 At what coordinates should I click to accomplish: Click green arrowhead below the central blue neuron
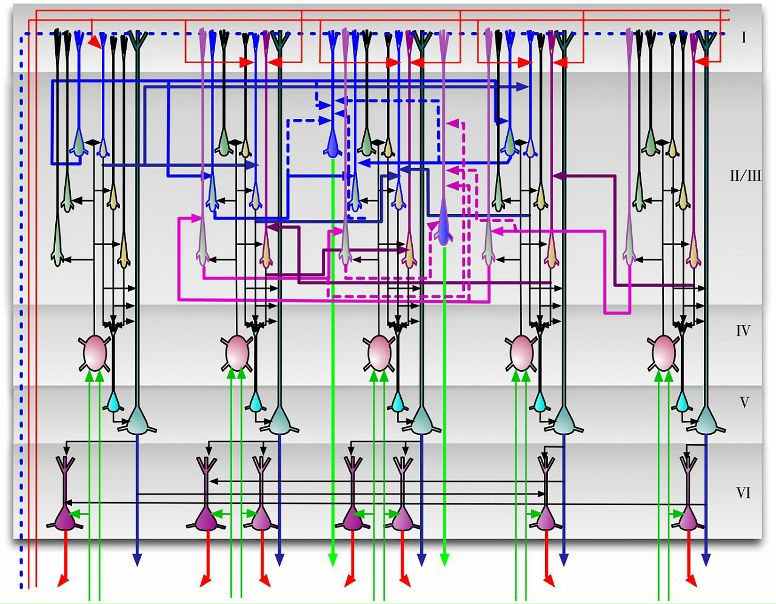[445, 558]
